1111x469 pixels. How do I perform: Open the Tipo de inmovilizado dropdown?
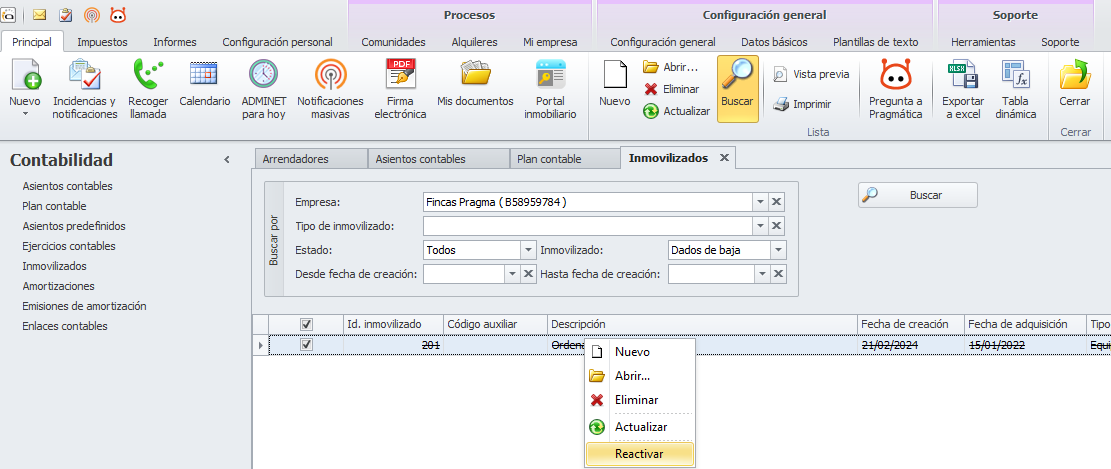(x=760, y=226)
